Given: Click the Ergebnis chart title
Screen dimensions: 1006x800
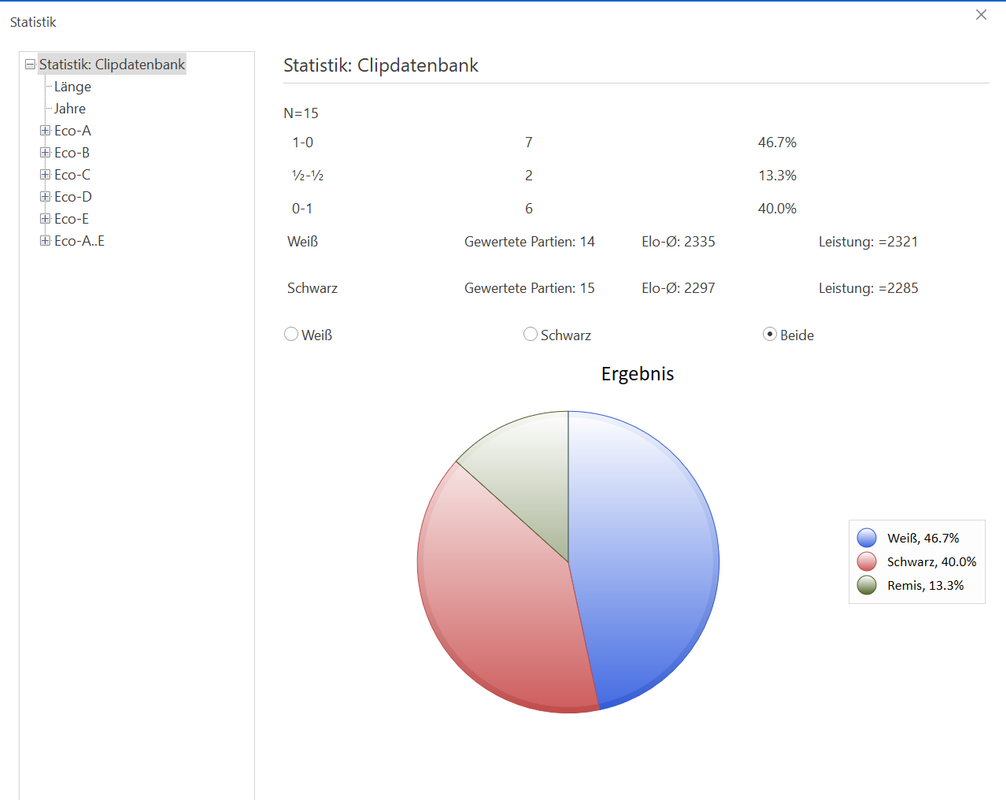Looking at the screenshot, I should (637, 374).
